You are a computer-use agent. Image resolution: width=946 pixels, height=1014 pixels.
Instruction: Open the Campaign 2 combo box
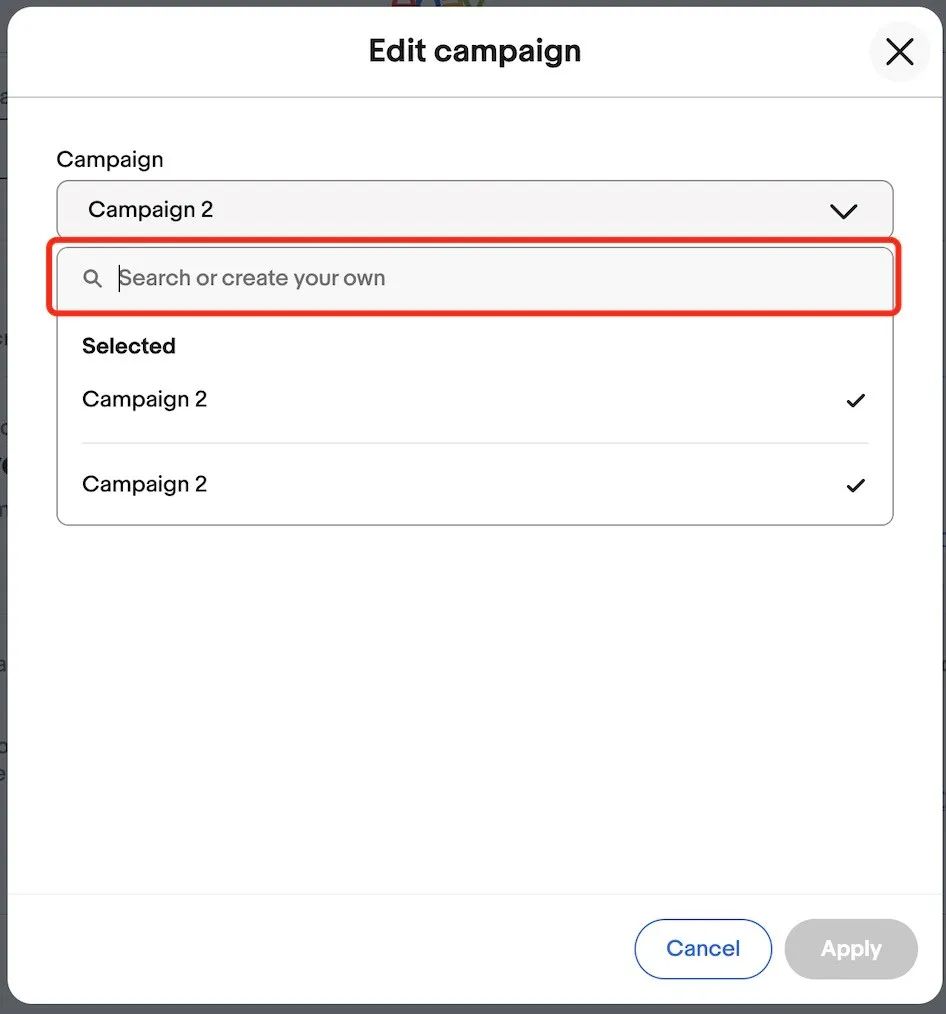click(x=475, y=210)
